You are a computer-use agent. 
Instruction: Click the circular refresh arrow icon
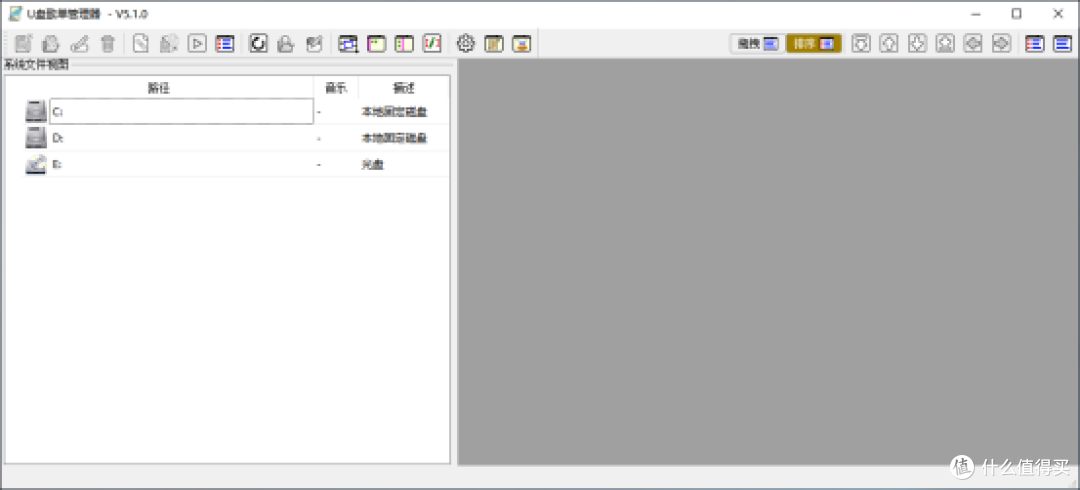(x=258, y=44)
